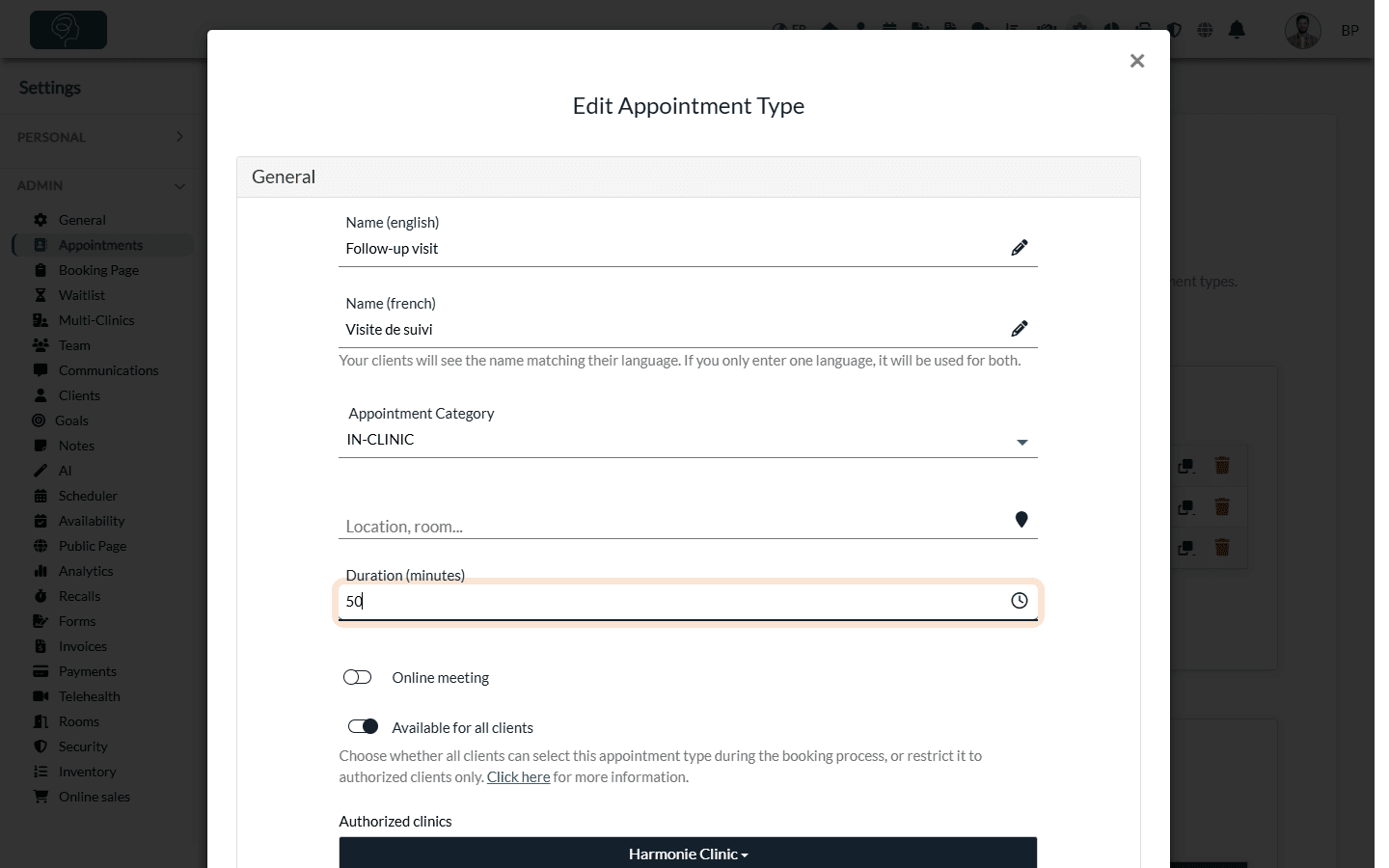Open Security settings

tap(83, 746)
